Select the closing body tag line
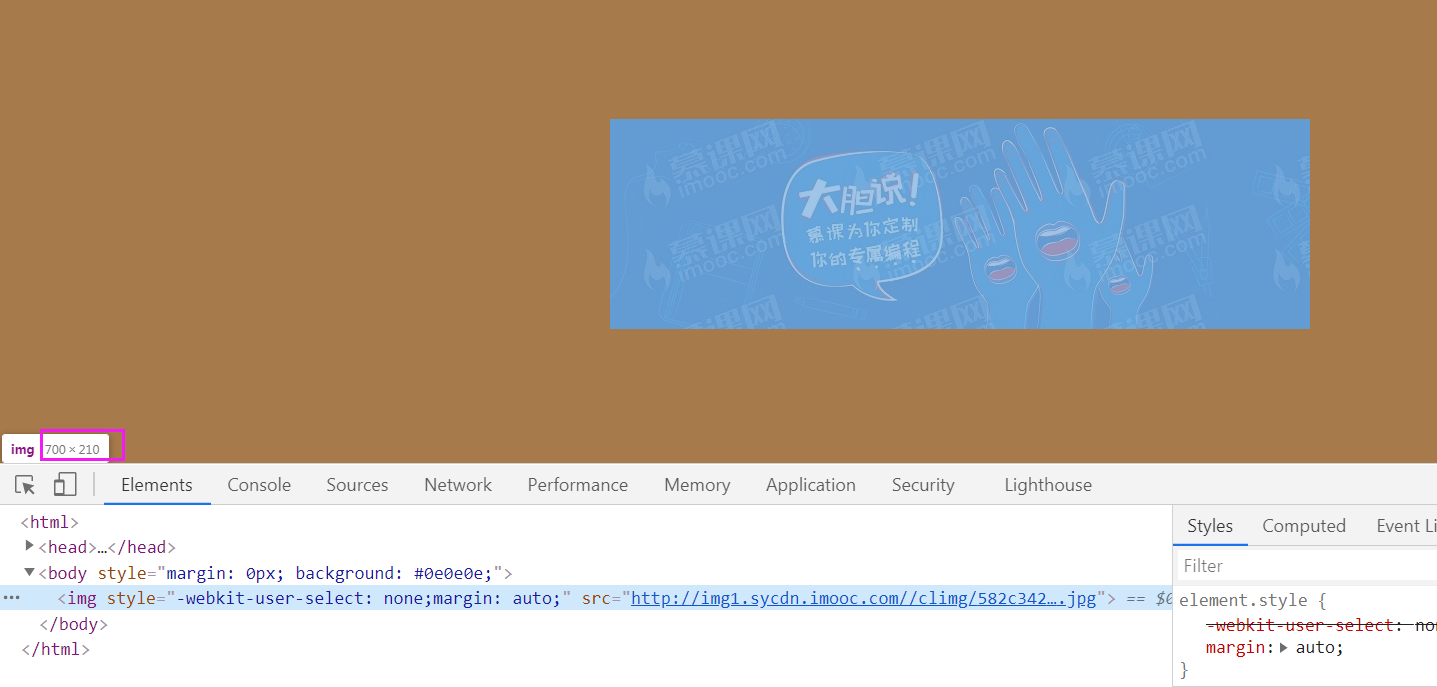Viewport: 1437px width, 687px height. (73, 624)
